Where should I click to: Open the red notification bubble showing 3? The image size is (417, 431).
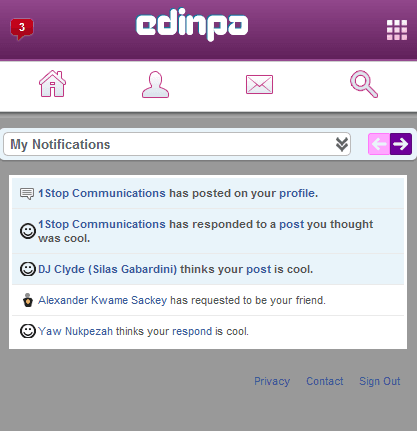(x=22, y=29)
